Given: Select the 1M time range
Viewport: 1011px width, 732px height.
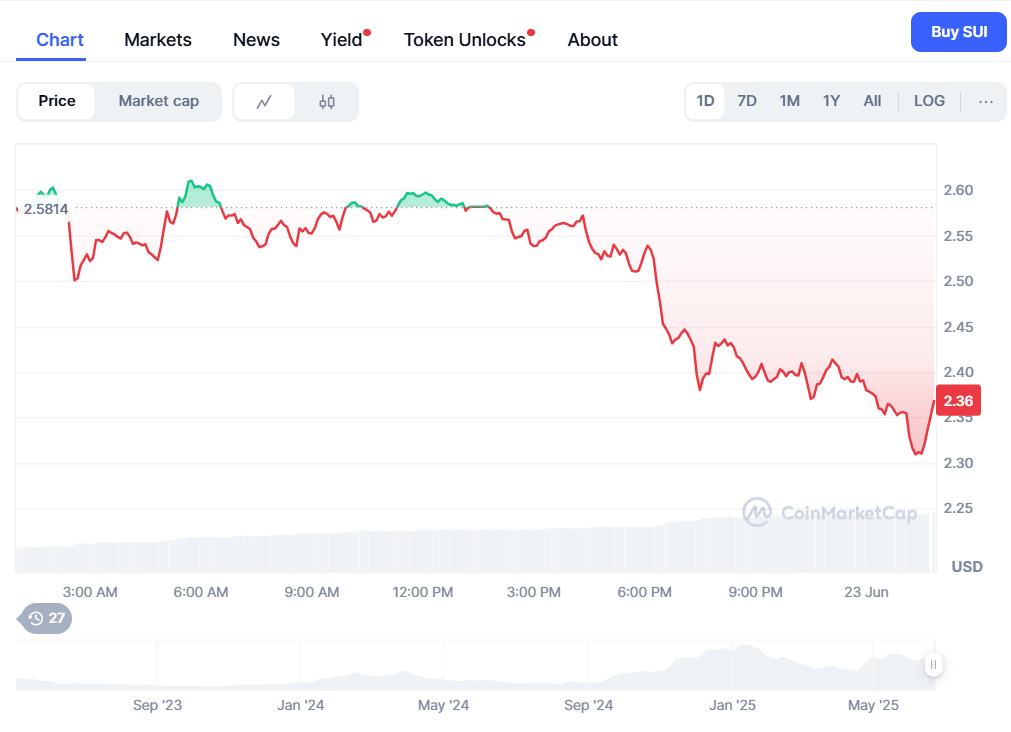Looking at the screenshot, I should pos(789,101).
